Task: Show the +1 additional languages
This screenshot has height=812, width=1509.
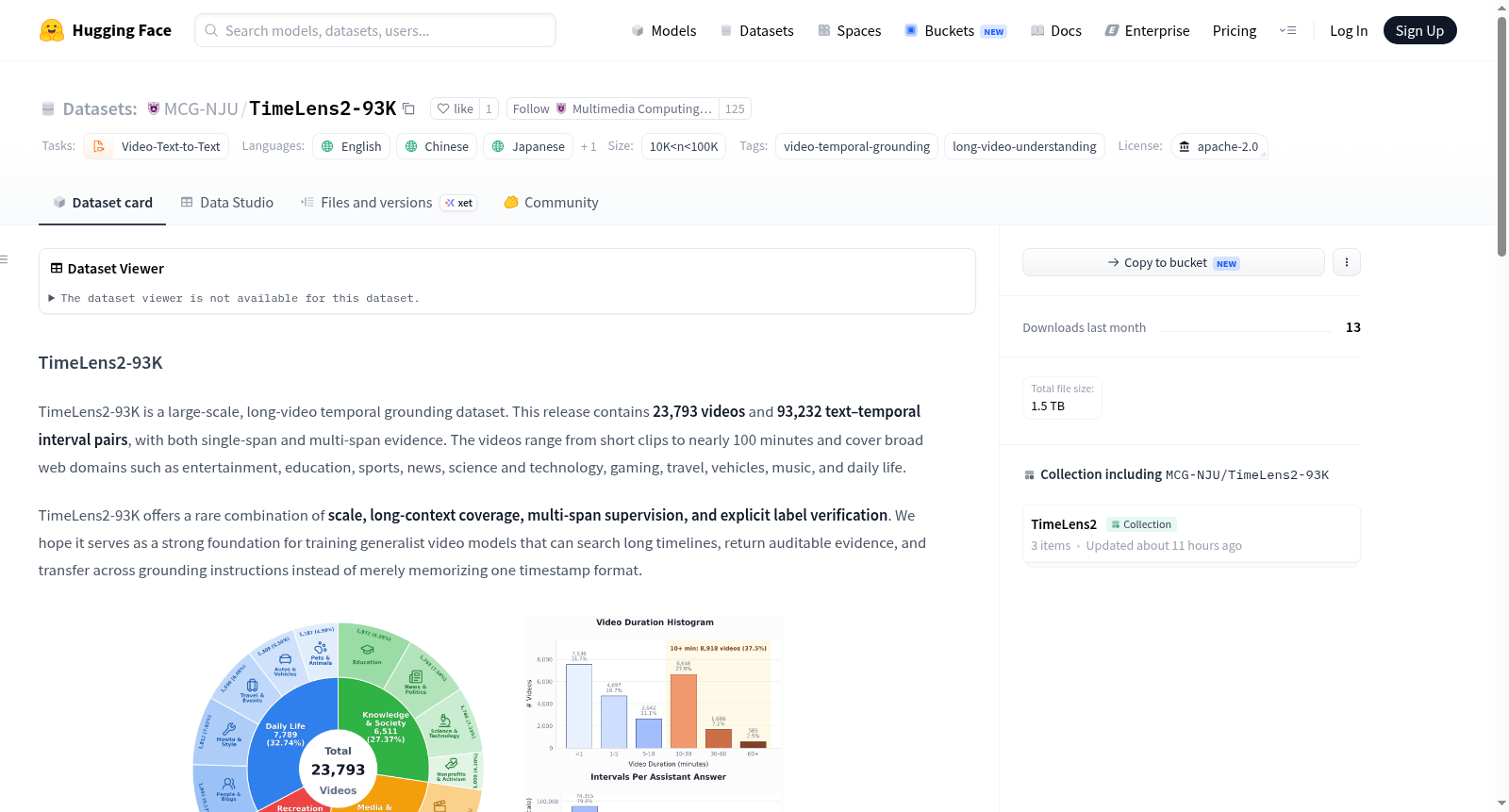Action: (x=589, y=146)
